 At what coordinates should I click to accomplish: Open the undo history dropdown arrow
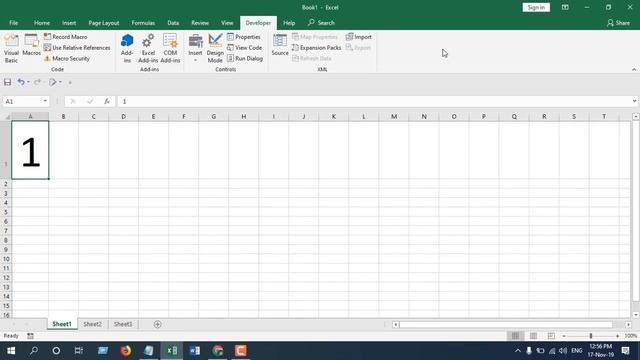[28, 82]
